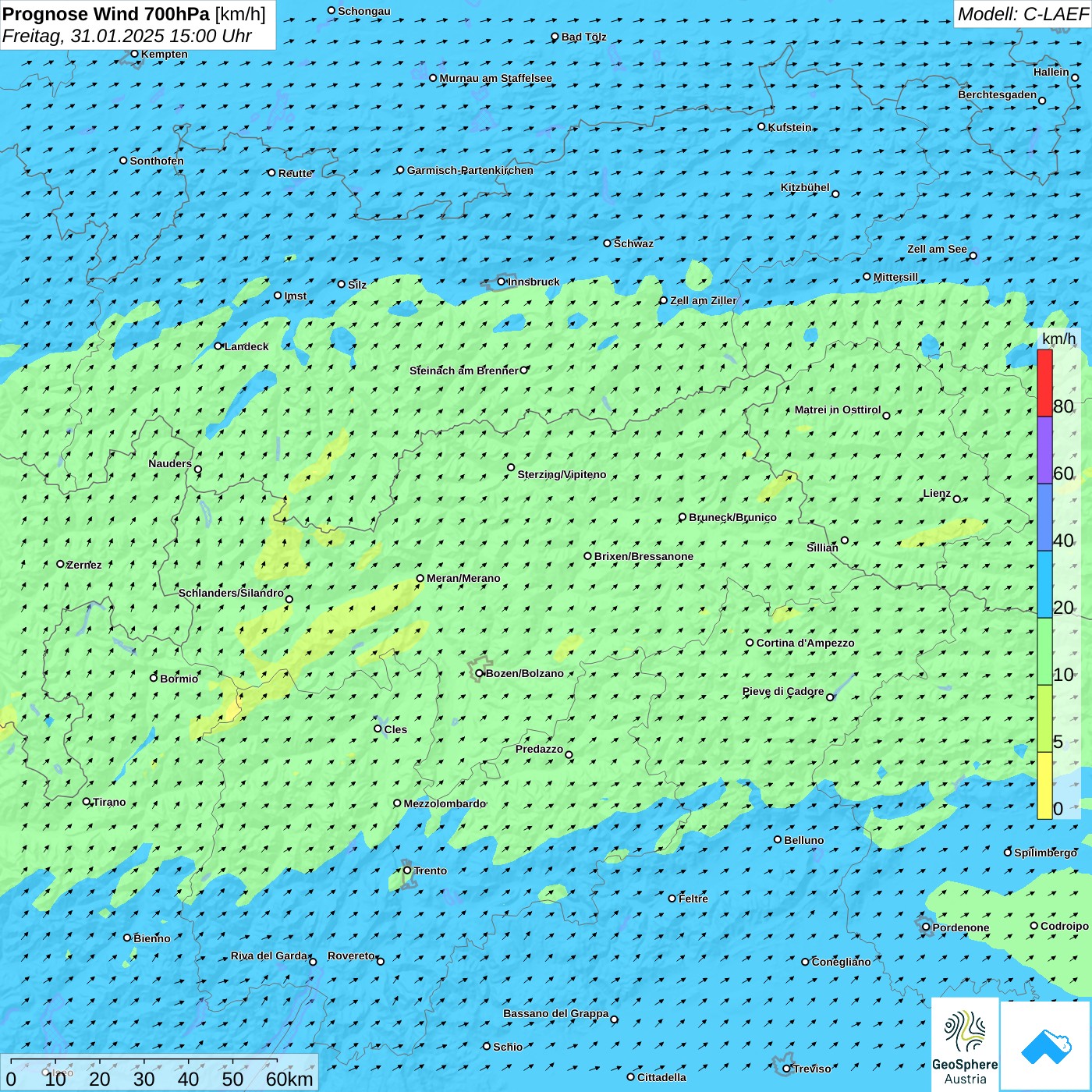Click the Cles town marker
Image resolution: width=1092 pixels, height=1092 pixels.
(378, 729)
